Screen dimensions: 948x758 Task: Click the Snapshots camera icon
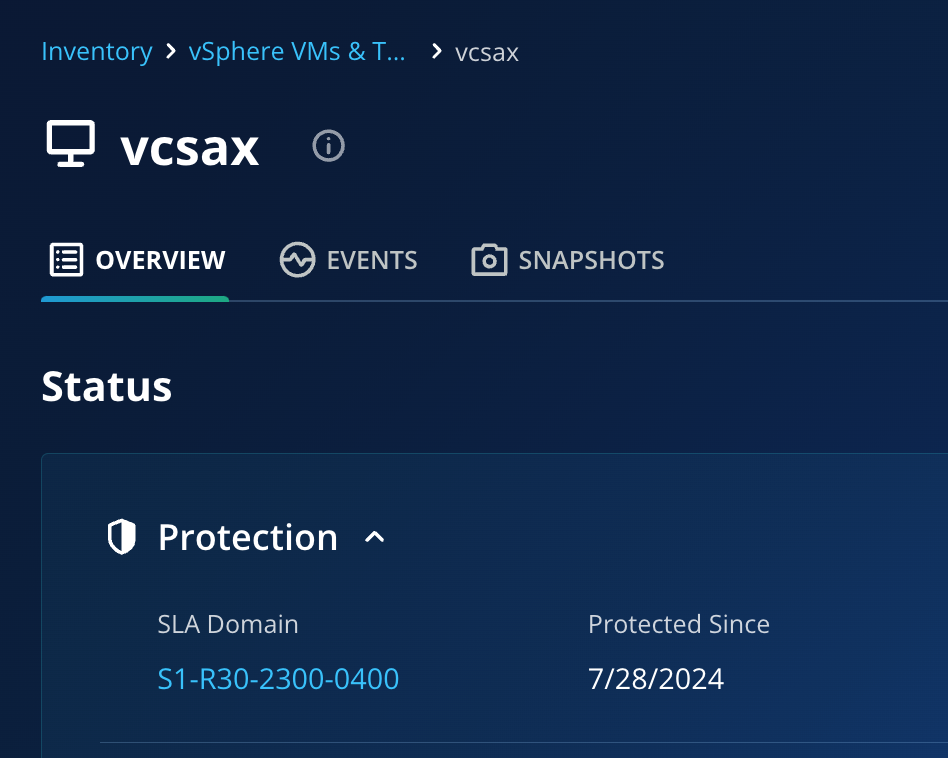pyautogui.click(x=489, y=260)
